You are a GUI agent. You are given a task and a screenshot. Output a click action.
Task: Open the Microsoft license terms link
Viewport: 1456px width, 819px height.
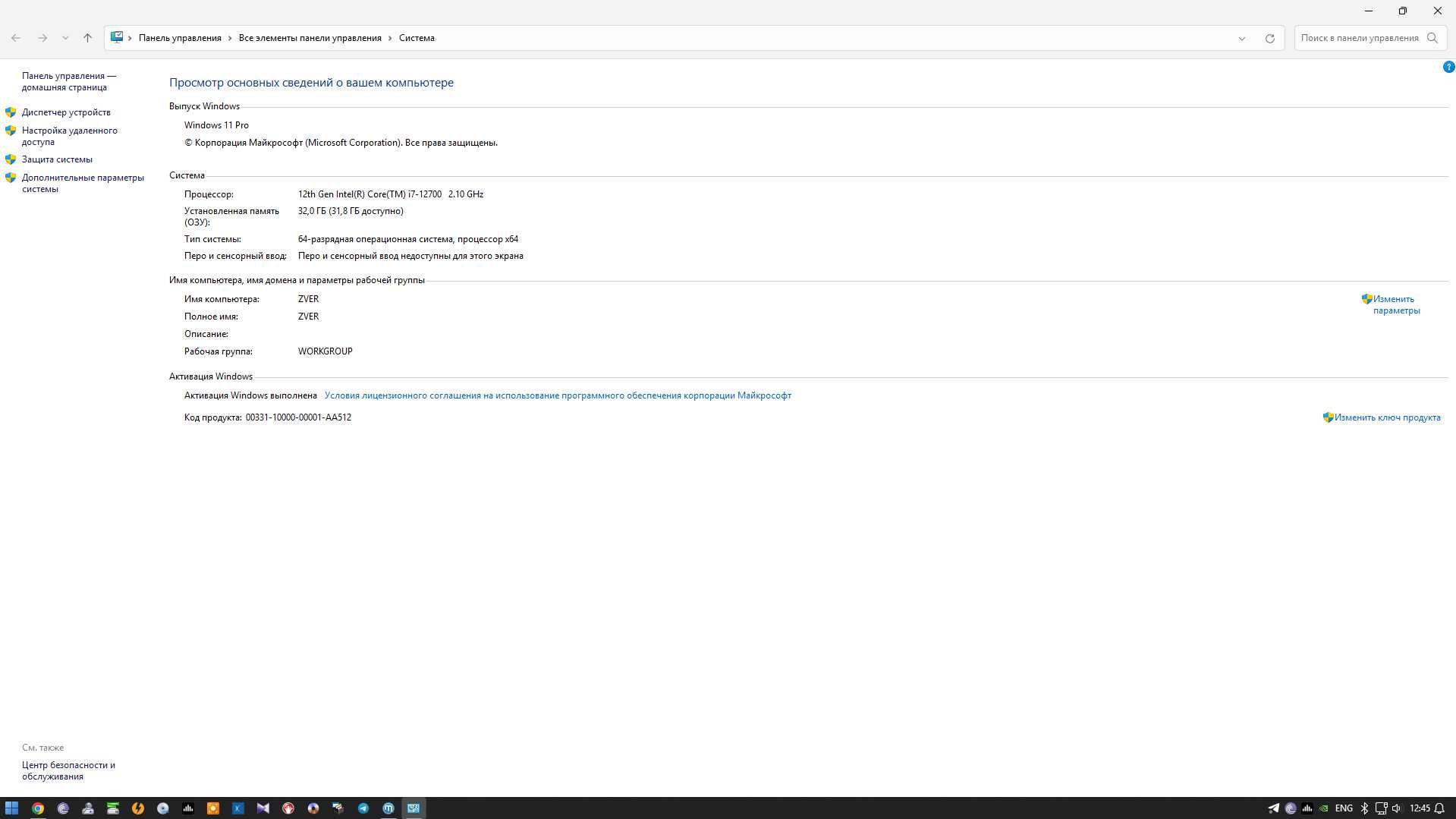(x=558, y=395)
